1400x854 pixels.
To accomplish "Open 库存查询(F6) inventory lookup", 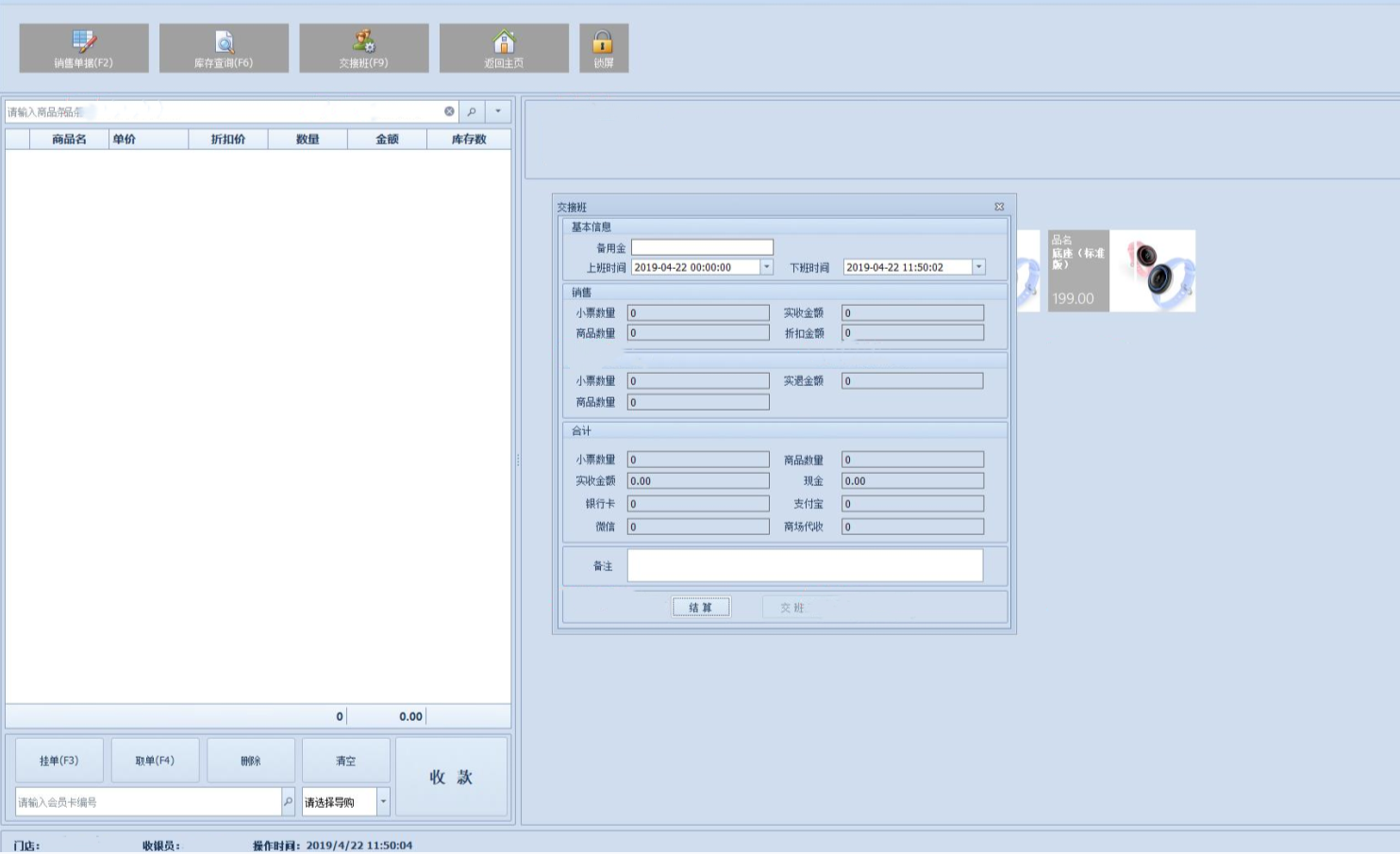I will (224, 48).
